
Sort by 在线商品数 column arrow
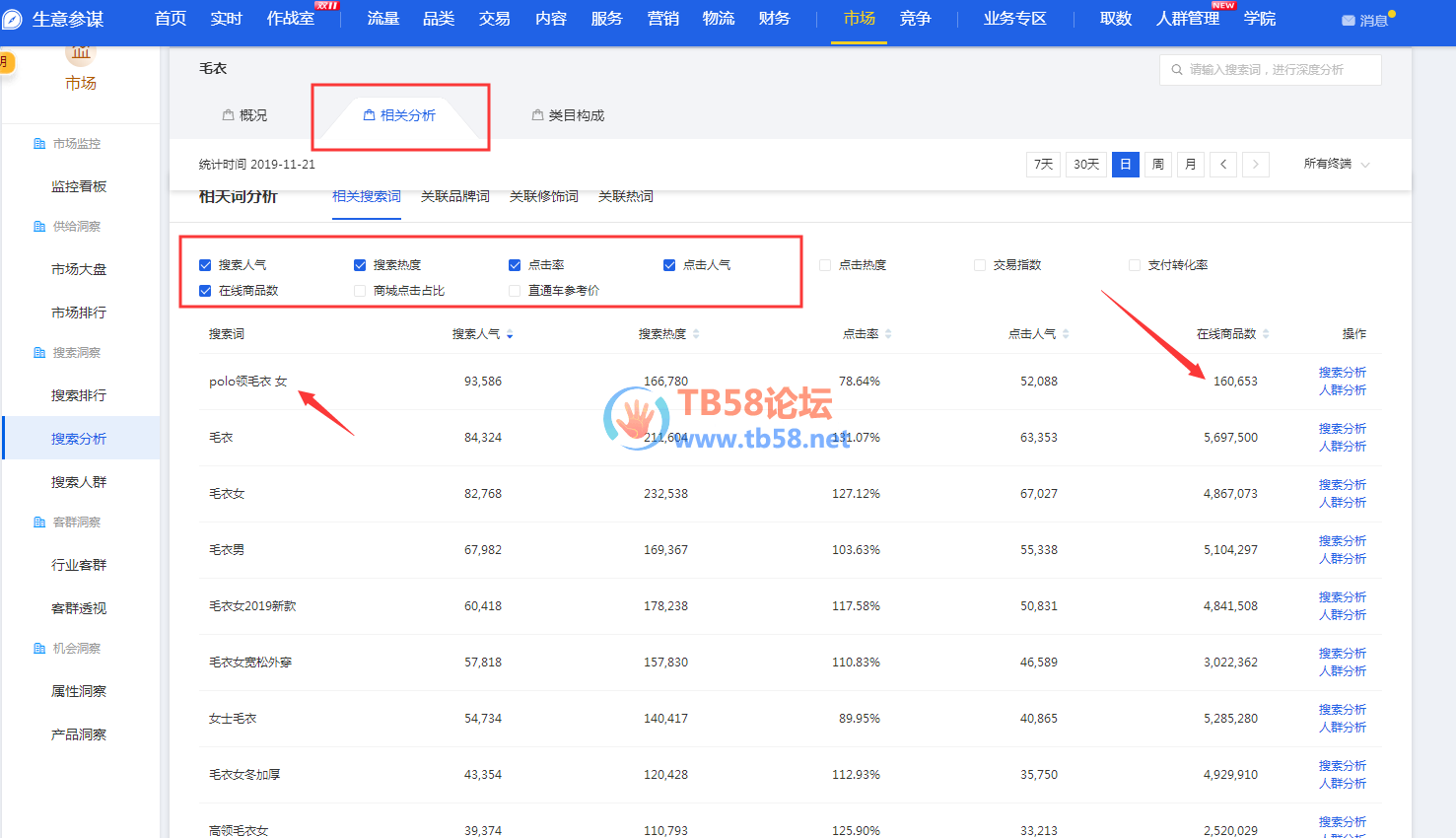click(1266, 334)
